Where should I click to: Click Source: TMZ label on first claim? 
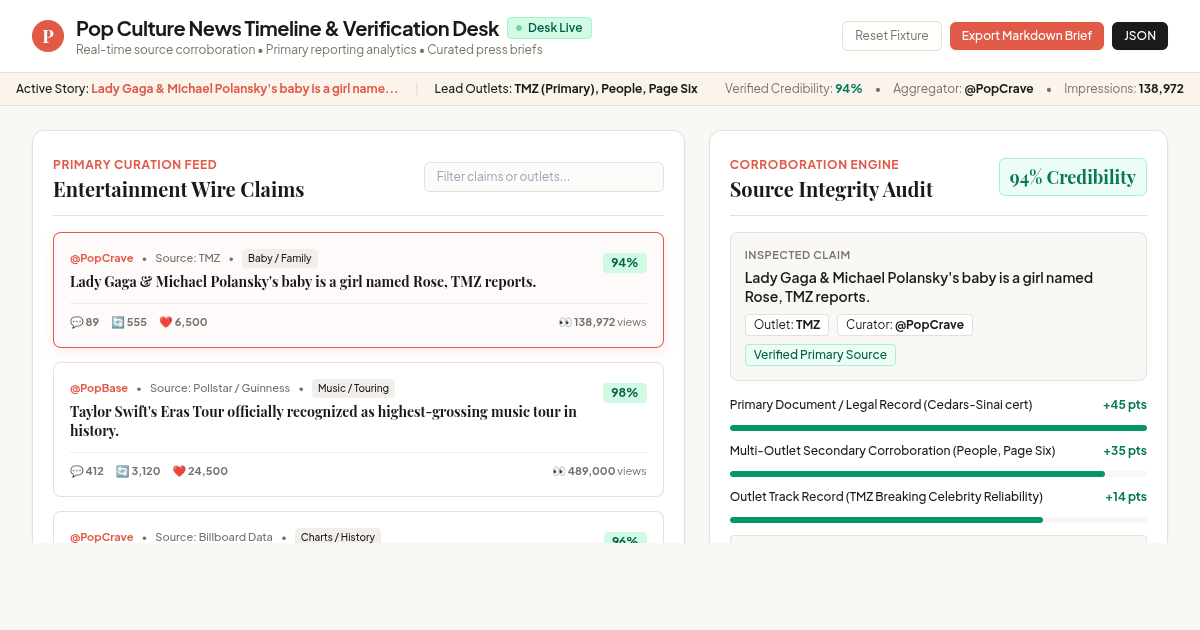pyautogui.click(x=188, y=258)
